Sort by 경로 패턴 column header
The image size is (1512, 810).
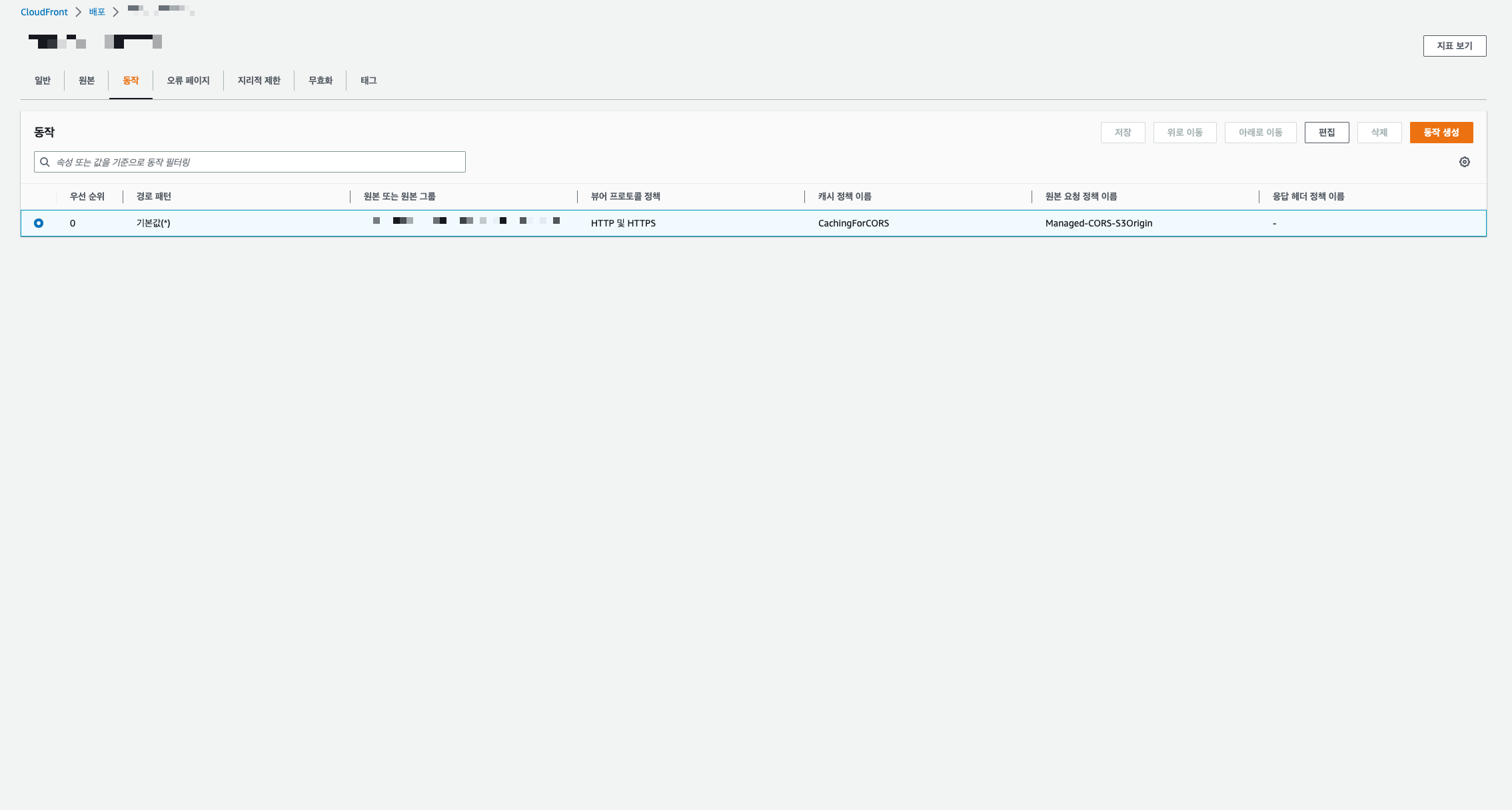154,197
